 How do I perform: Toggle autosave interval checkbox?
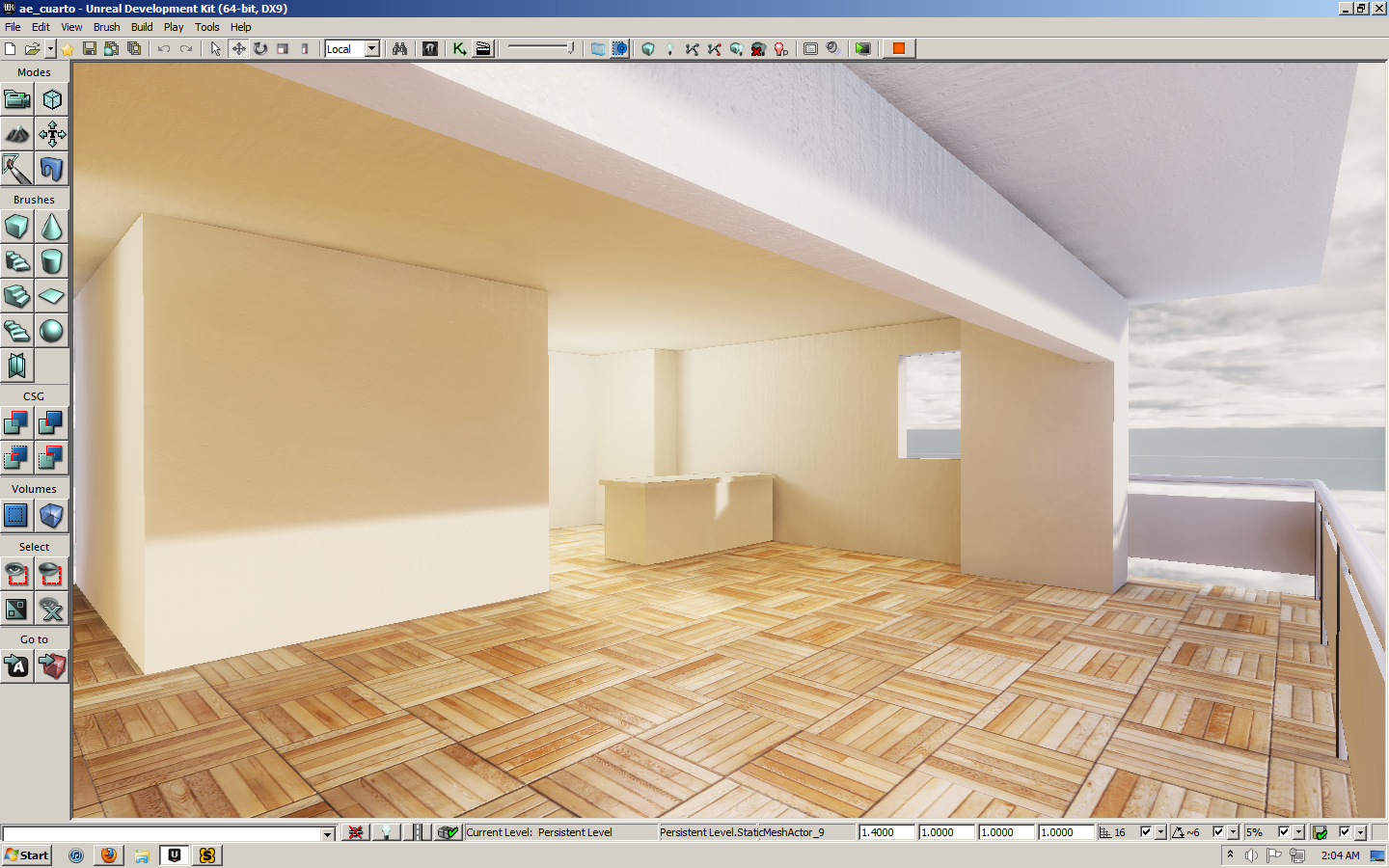pos(1345,832)
